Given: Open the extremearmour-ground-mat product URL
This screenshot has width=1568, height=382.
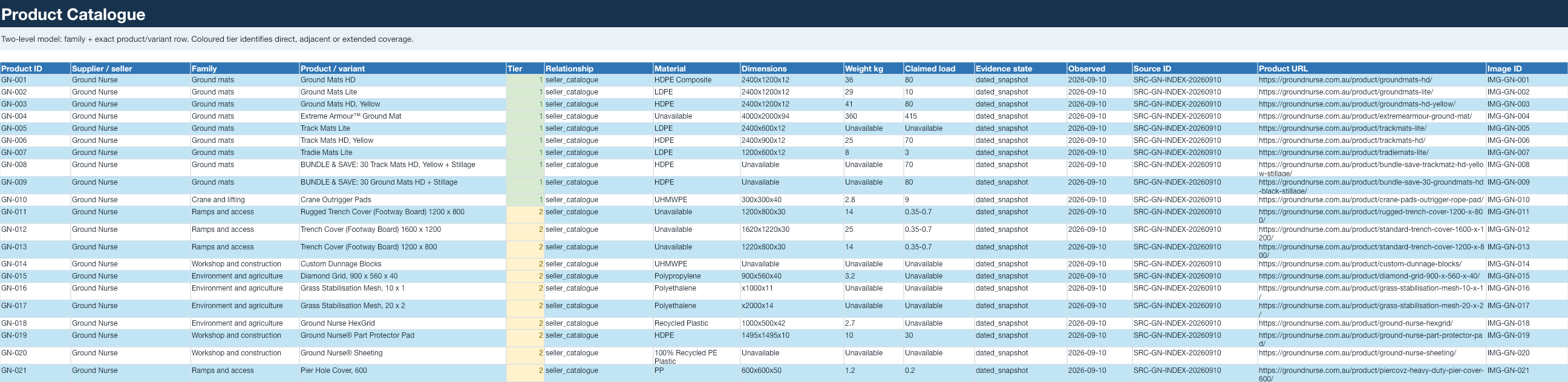Looking at the screenshot, I should [x=1365, y=116].
